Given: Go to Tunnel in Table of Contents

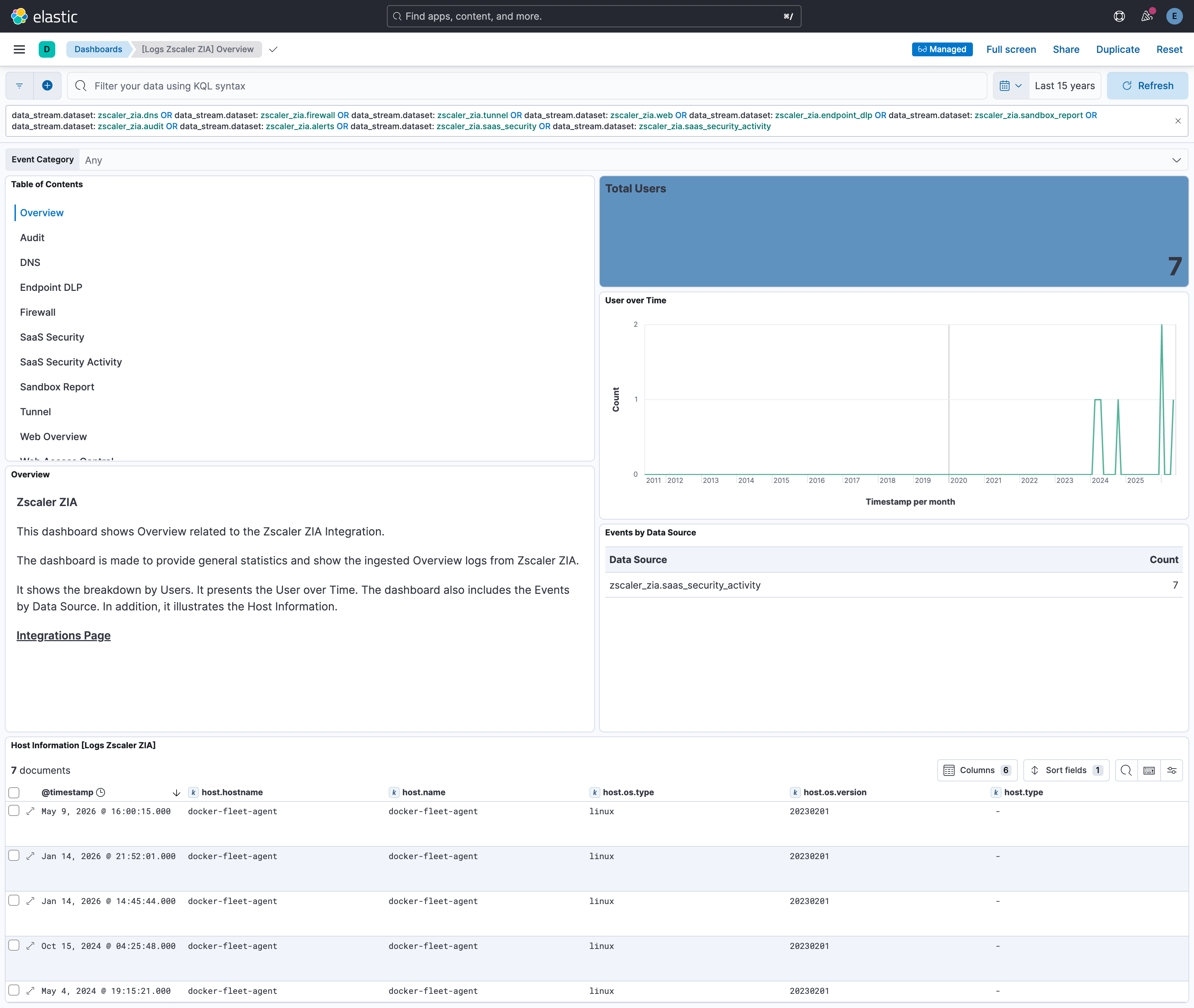Looking at the screenshot, I should pyautogui.click(x=36, y=411).
